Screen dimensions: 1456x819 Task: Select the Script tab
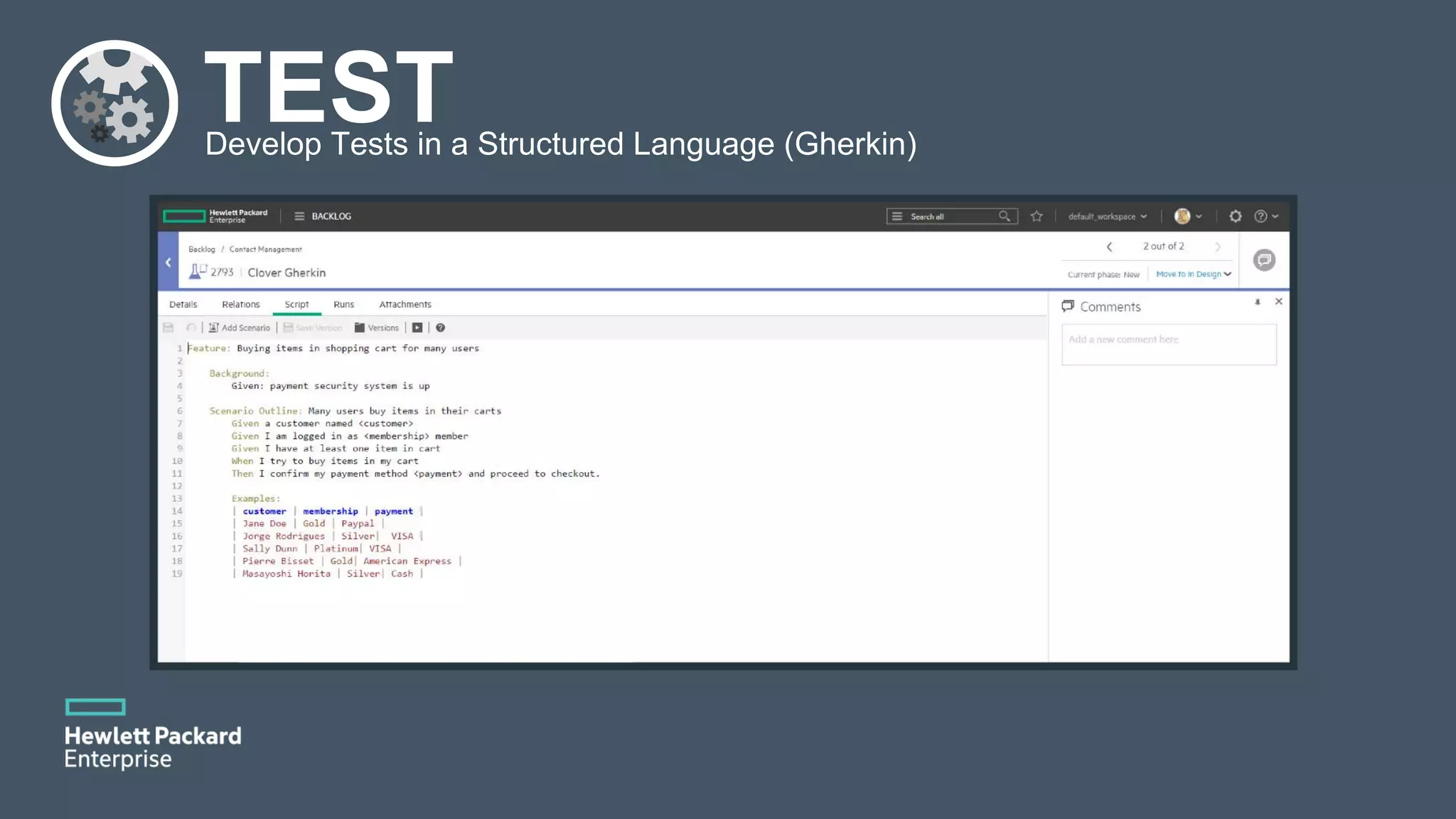(x=296, y=304)
